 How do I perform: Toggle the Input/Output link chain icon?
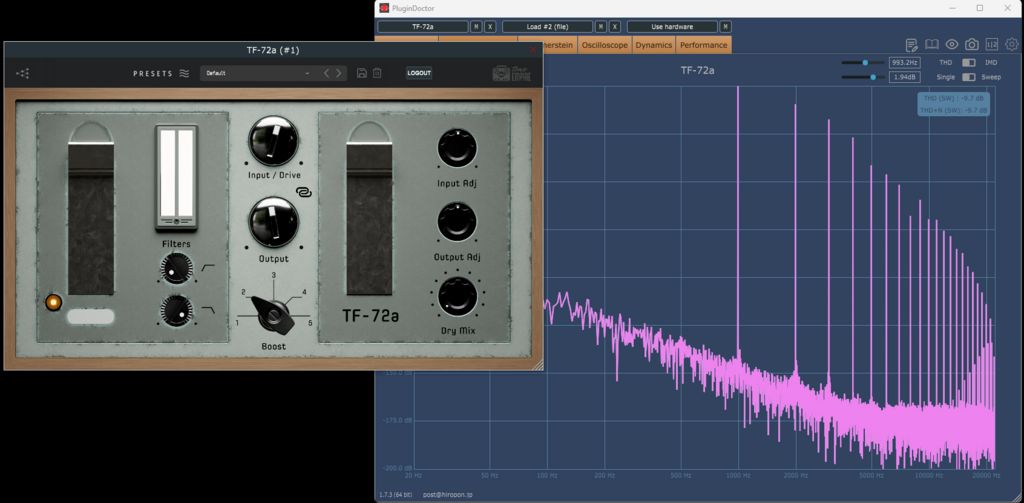pyautogui.click(x=303, y=192)
